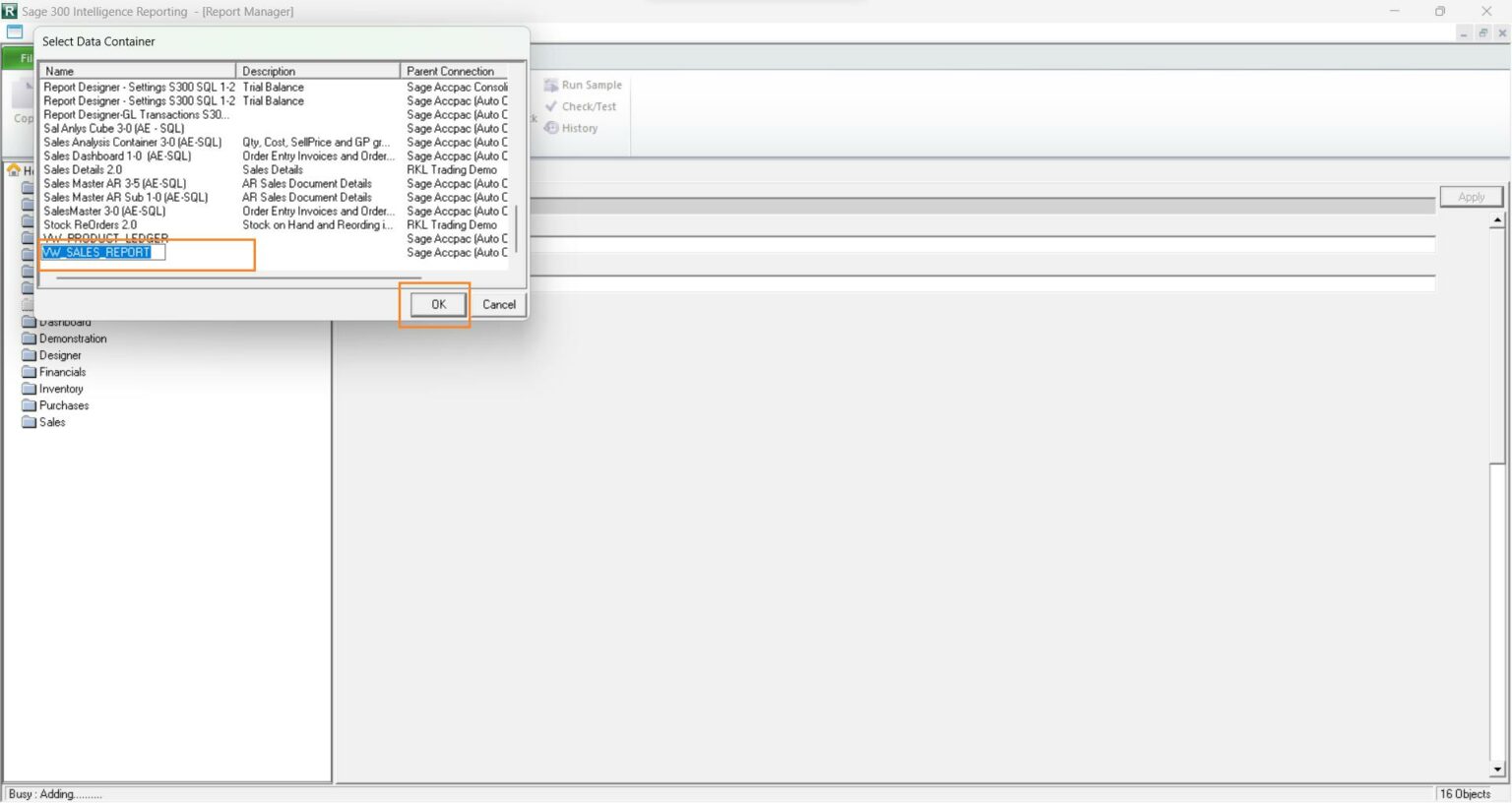Open the Financials folder

click(60, 372)
